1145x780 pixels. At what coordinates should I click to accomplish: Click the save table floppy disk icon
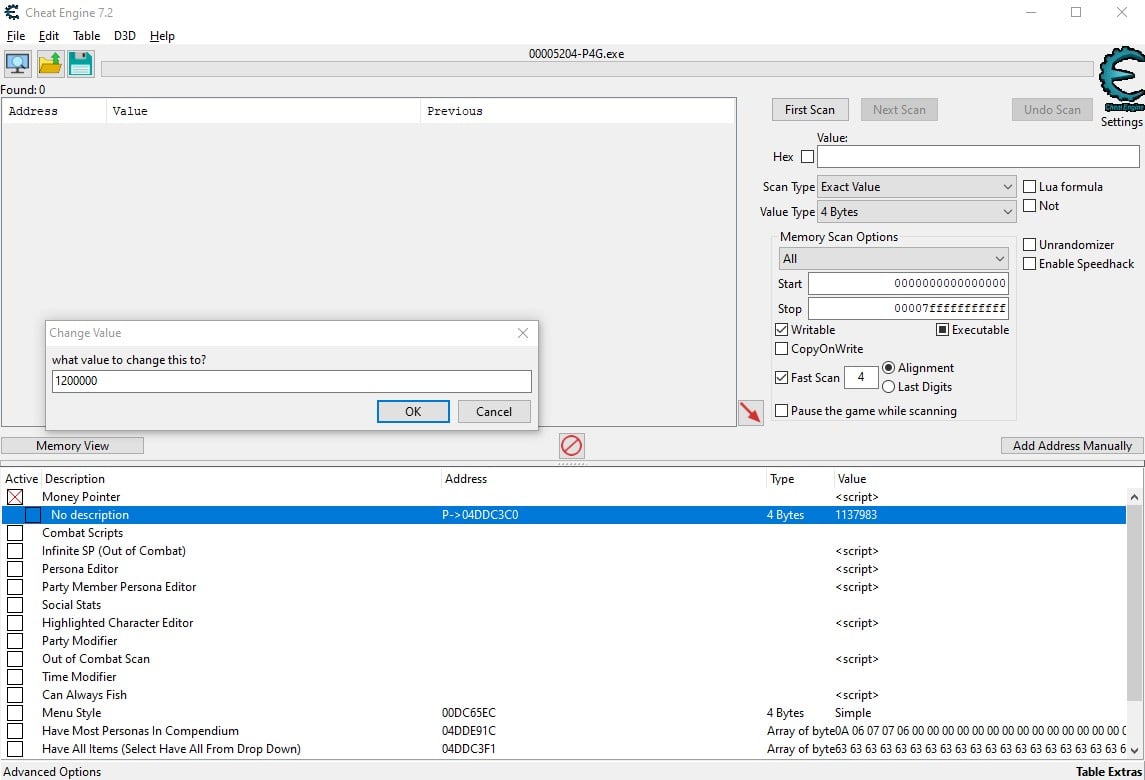tap(81, 64)
